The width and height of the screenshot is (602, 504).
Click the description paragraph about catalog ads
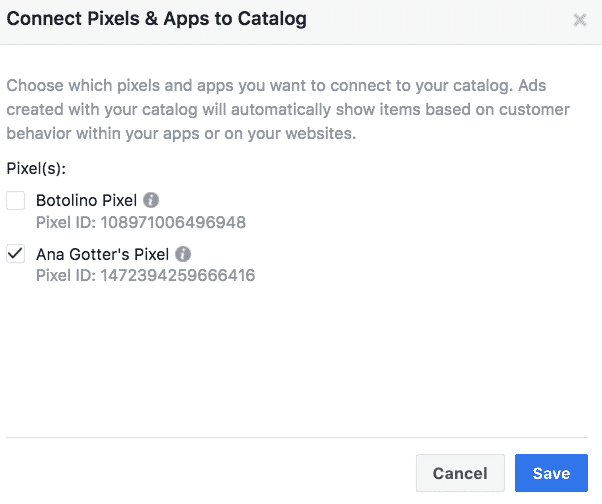click(288, 109)
